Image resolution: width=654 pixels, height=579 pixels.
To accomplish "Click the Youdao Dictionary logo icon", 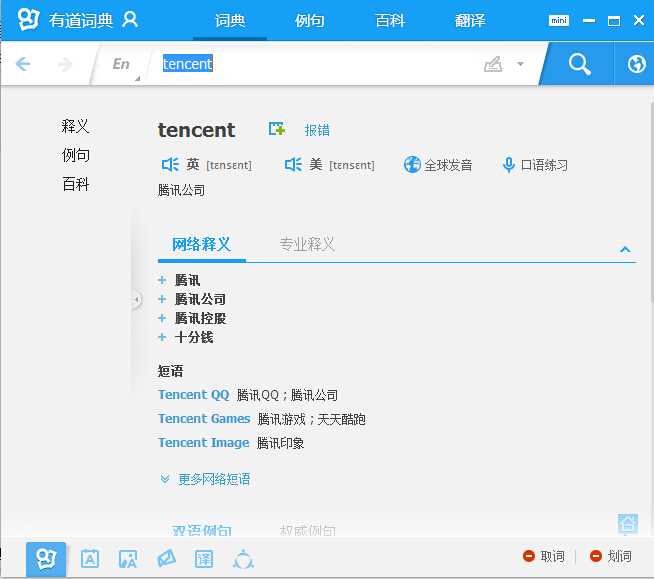I will (x=28, y=19).
